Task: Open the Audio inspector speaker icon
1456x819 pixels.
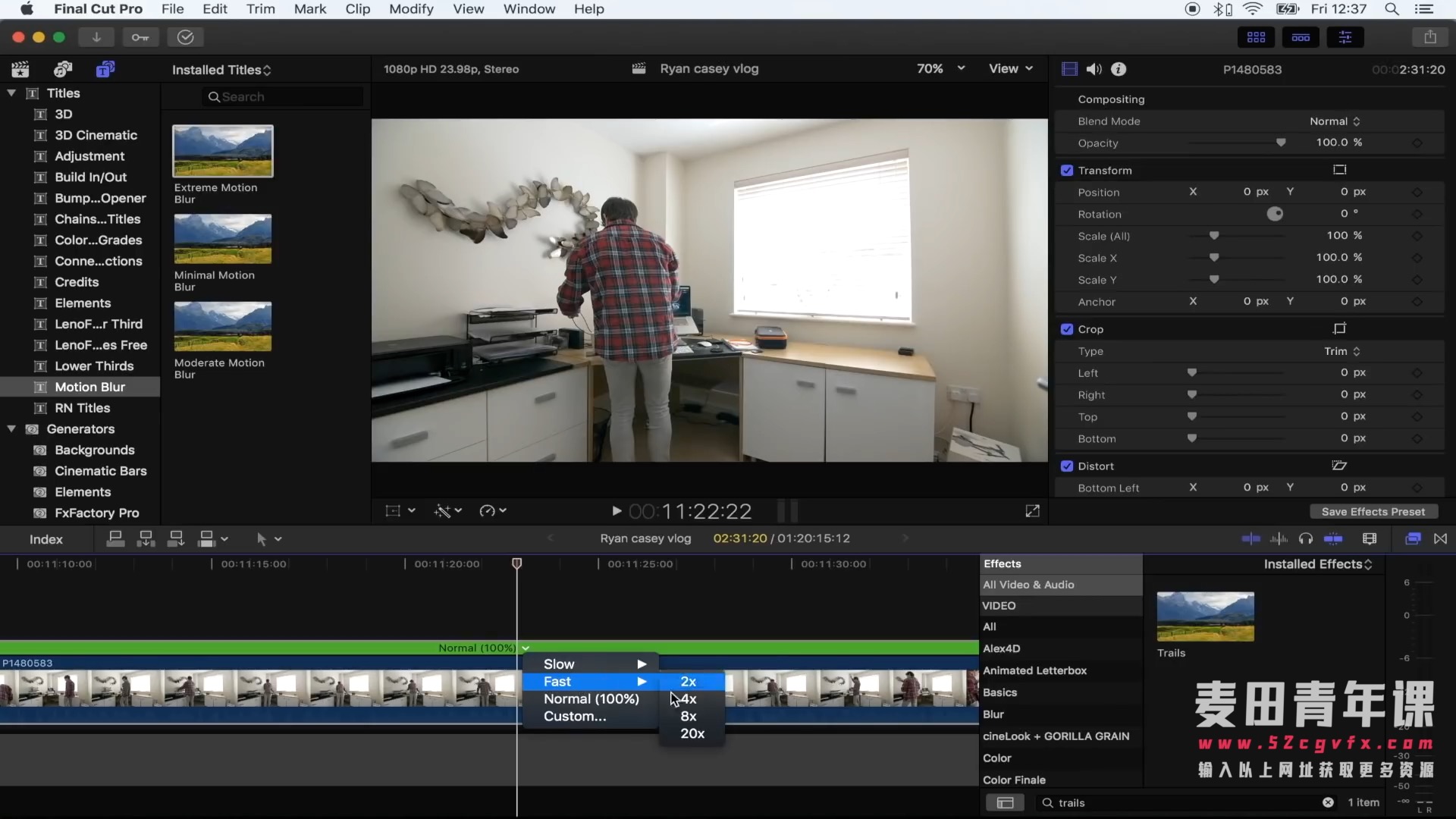Action: 1094,69
